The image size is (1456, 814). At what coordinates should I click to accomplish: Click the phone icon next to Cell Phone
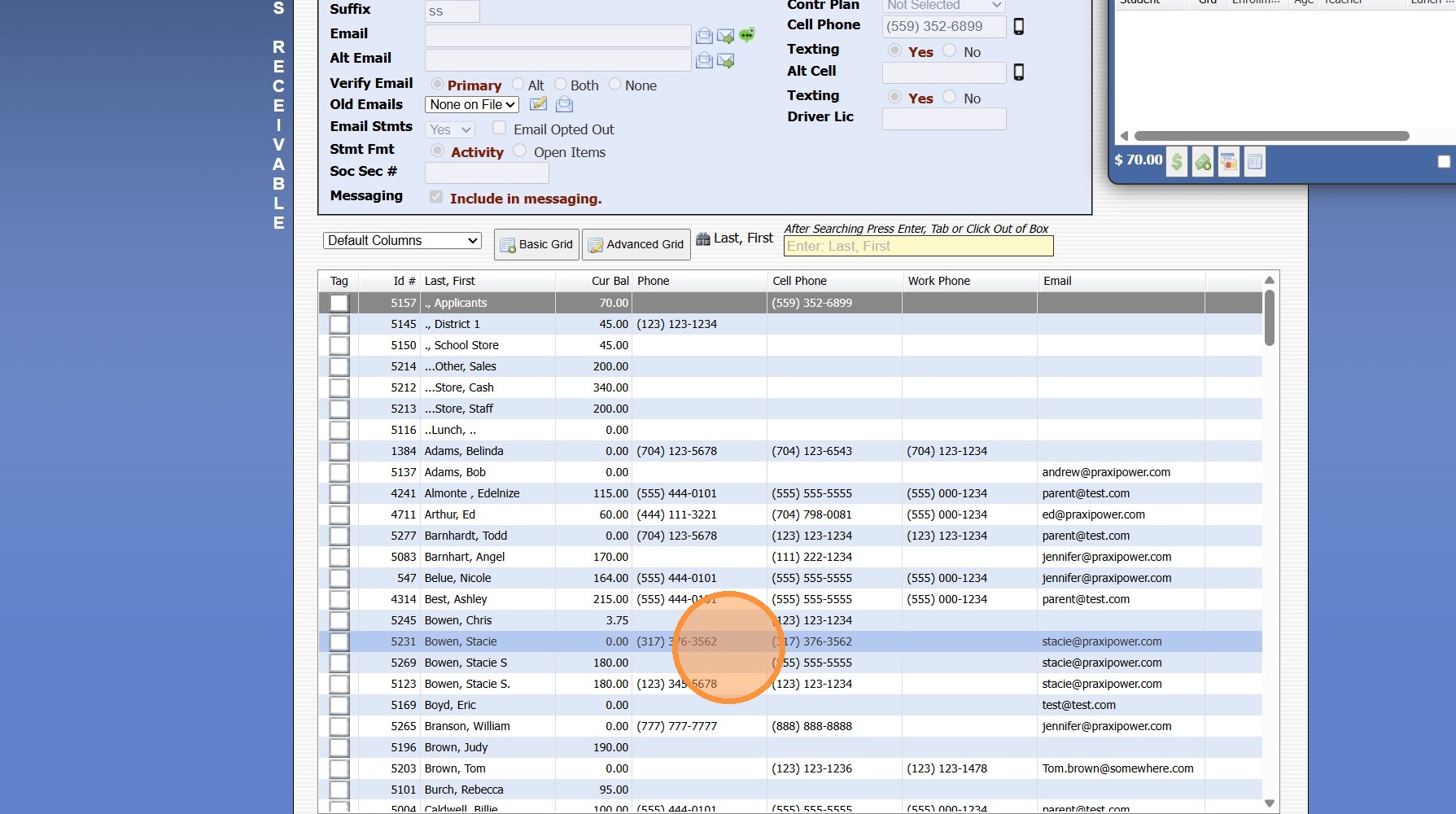(x=1018, y=27)
